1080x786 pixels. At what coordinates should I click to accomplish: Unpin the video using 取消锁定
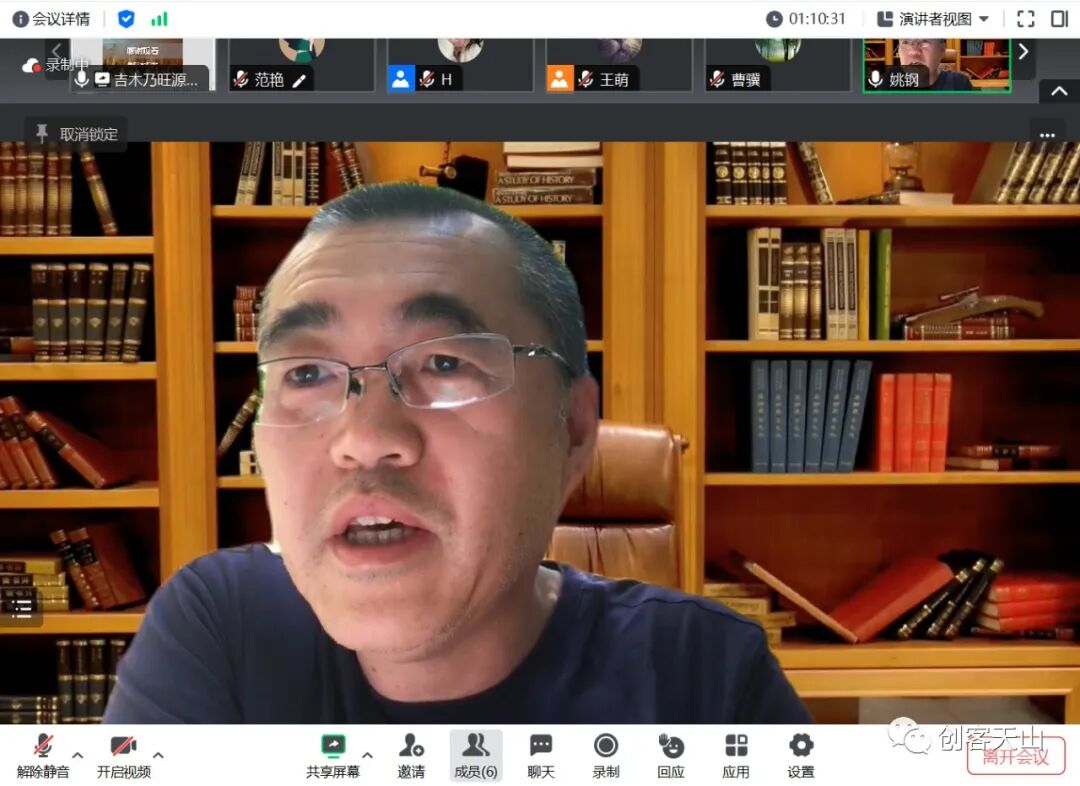[x=75, y=132]
